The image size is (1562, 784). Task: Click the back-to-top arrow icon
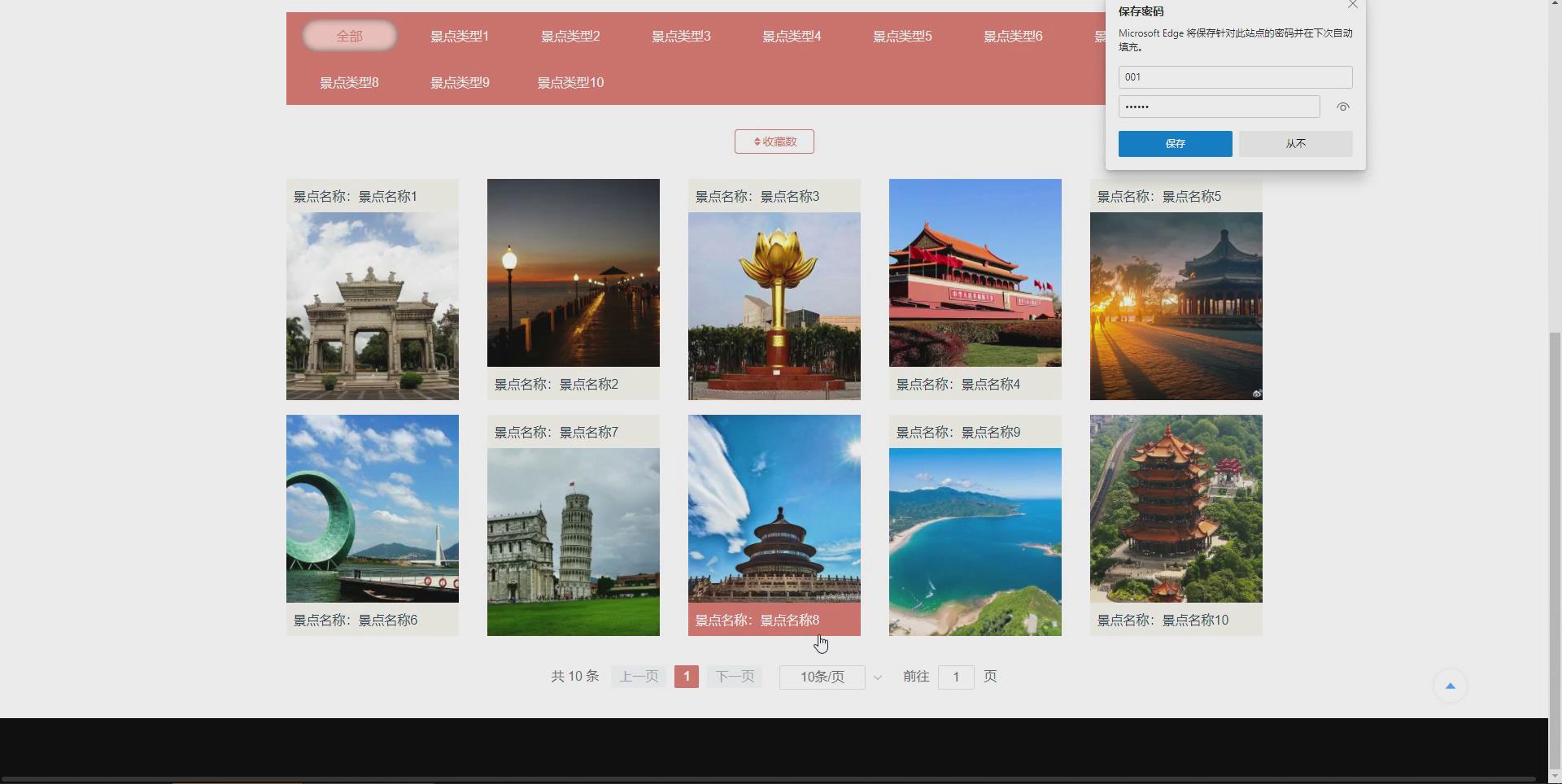pyautogui.click(x=1451, y=686)
